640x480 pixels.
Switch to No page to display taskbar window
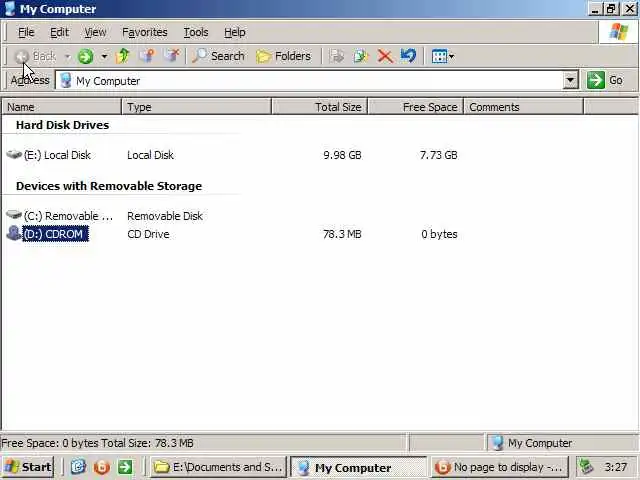point(499,467)
